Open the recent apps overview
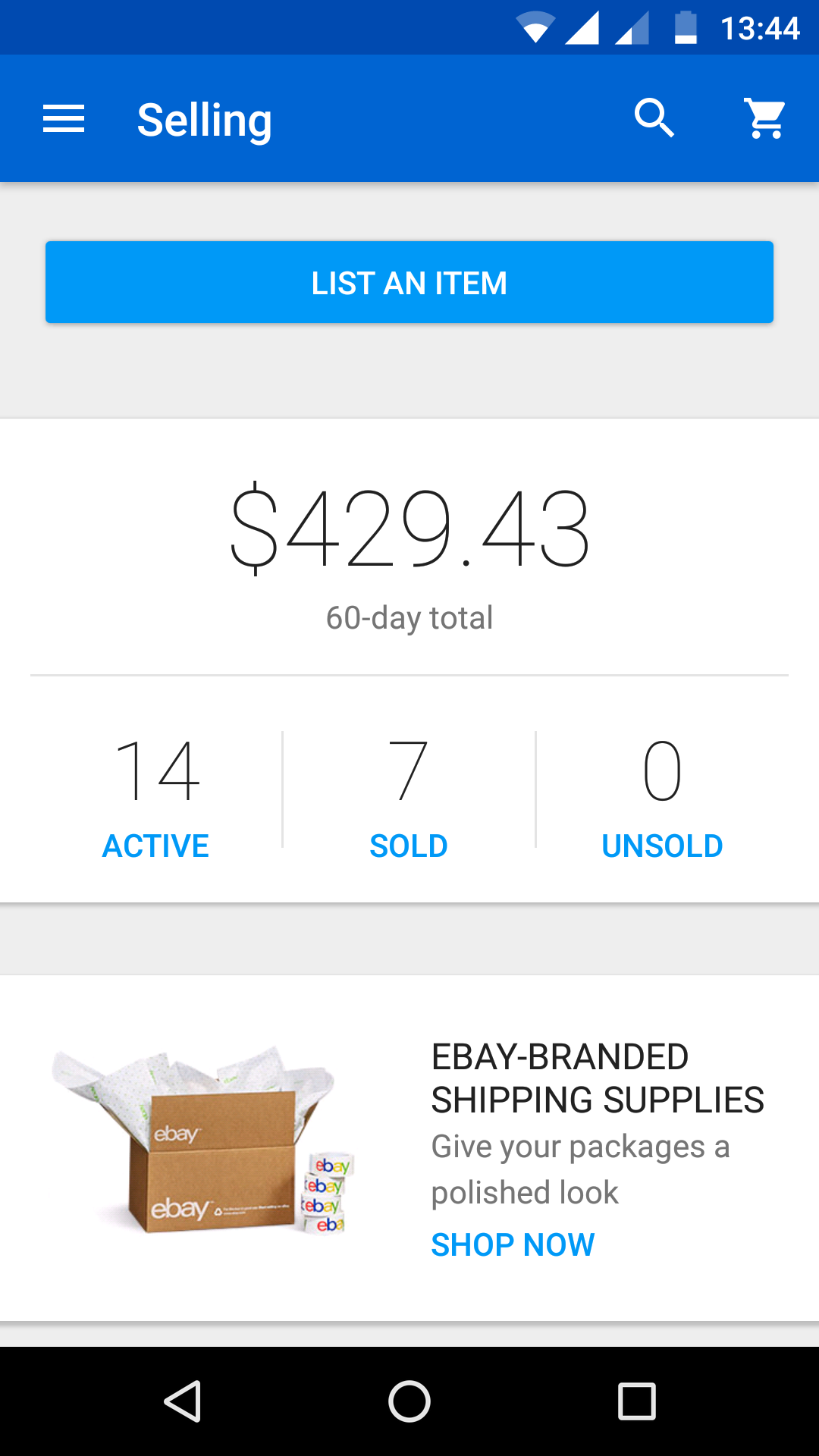The width and height of the screenshot is (819, 1456). [636, 1401]
